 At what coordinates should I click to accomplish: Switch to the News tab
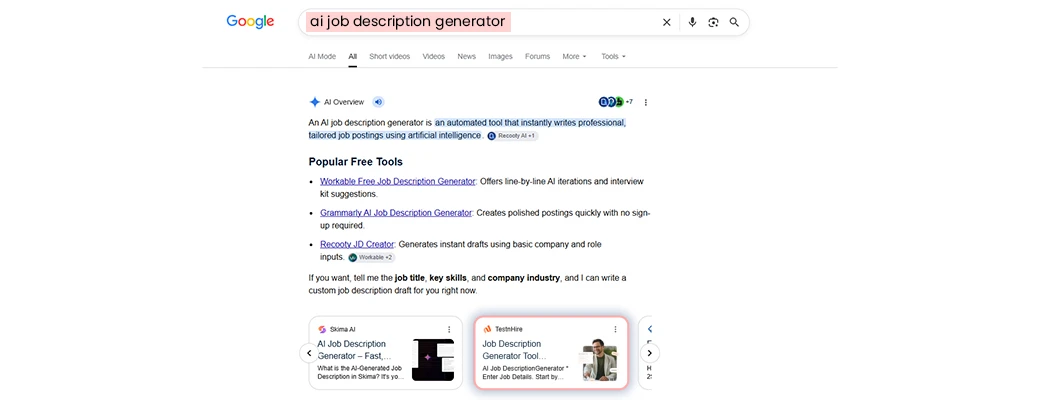click(x=466, y=56)
